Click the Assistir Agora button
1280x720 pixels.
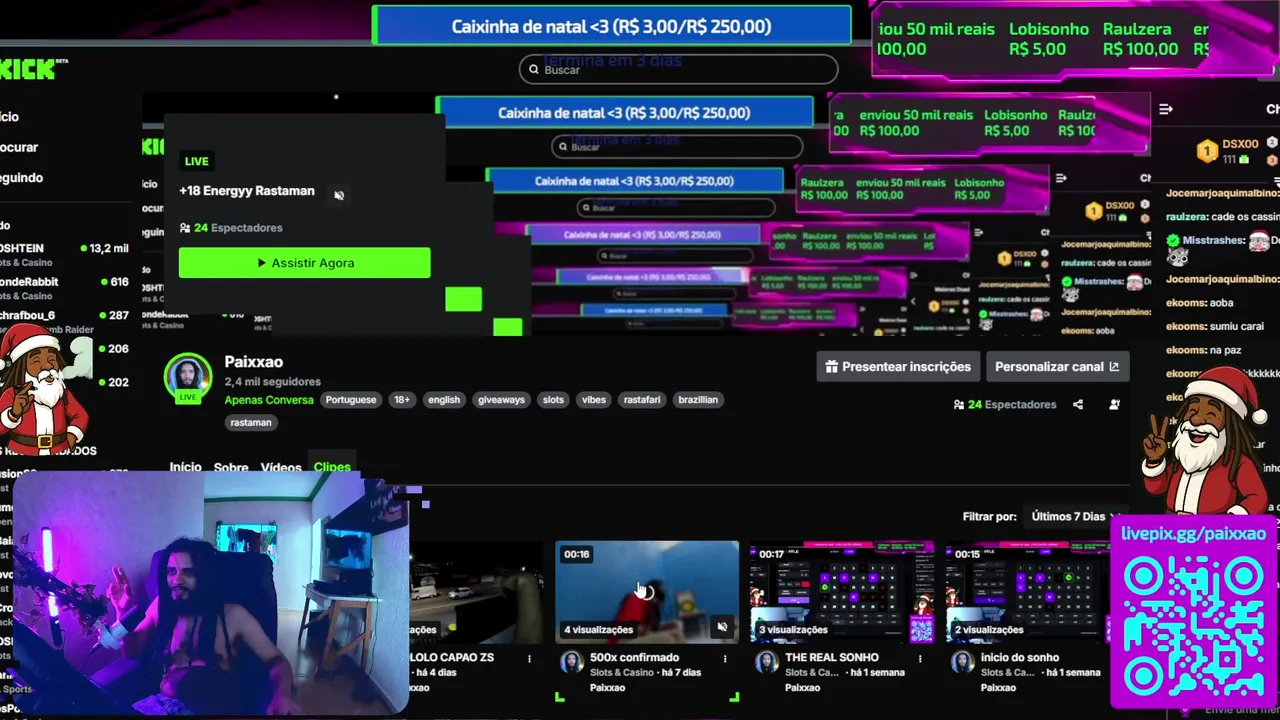tap(304, 263)
